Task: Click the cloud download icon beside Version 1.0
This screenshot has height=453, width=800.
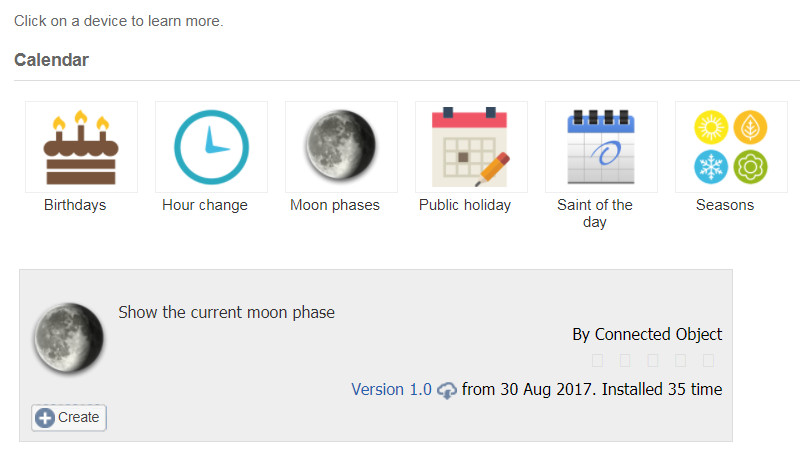Action: click(446, 390)
